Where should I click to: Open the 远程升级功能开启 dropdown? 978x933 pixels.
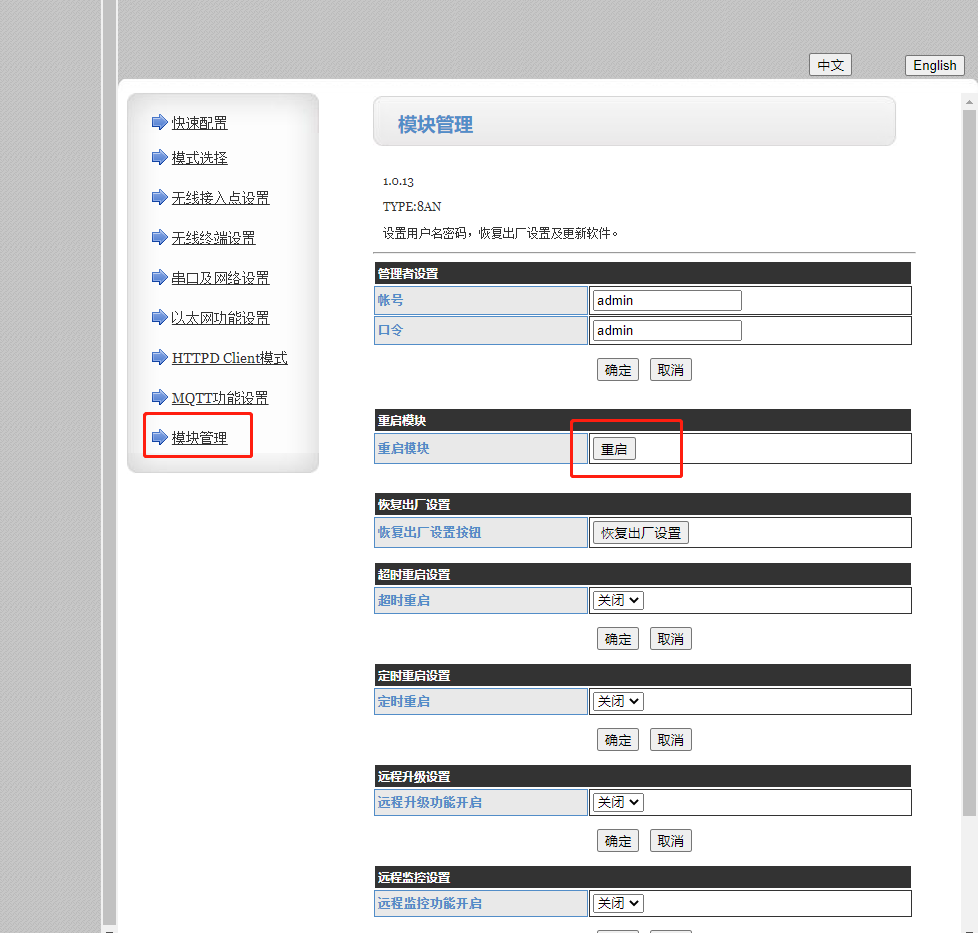click(618, 803)
